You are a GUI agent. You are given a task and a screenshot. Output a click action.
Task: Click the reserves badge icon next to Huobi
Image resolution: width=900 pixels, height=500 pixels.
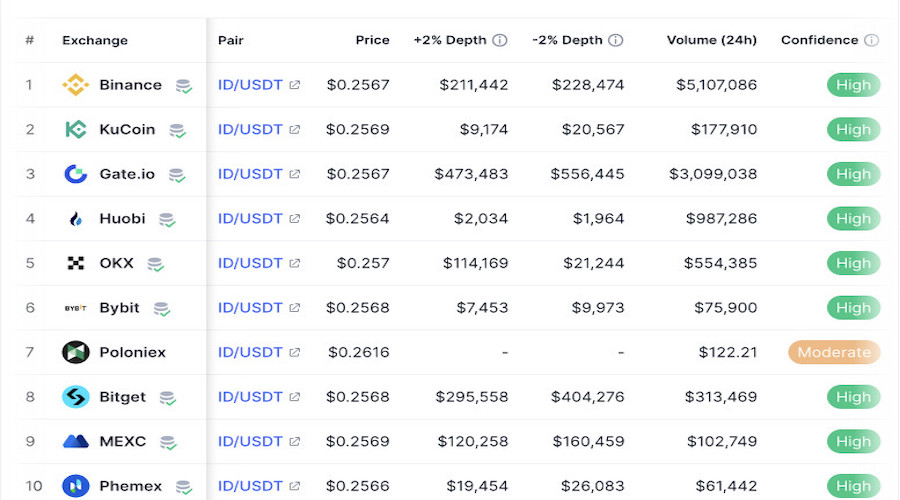[167, 220]
